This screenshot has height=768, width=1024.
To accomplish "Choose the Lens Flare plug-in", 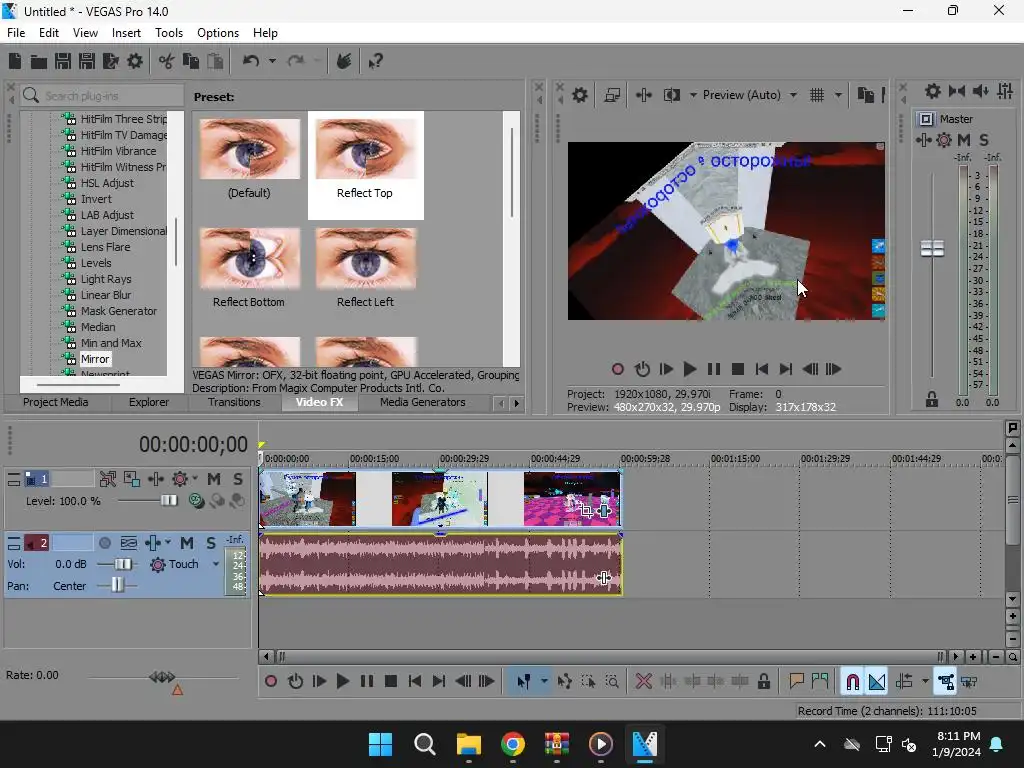I will (105, 247).
